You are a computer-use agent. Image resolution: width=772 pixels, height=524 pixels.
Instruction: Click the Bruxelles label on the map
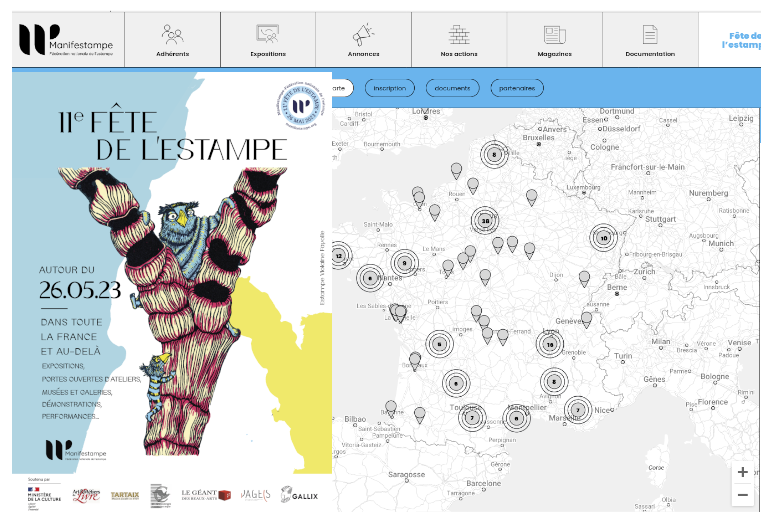pos(538,137)
